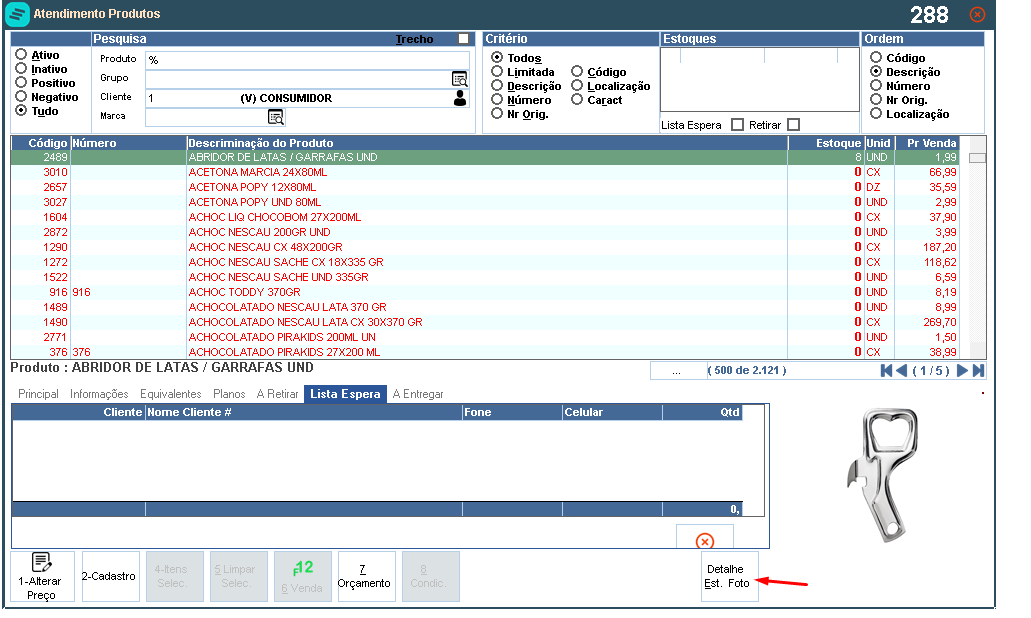The image size is (1031, 618).
Task: Close window with red circle X
Action: pos(978,14)
